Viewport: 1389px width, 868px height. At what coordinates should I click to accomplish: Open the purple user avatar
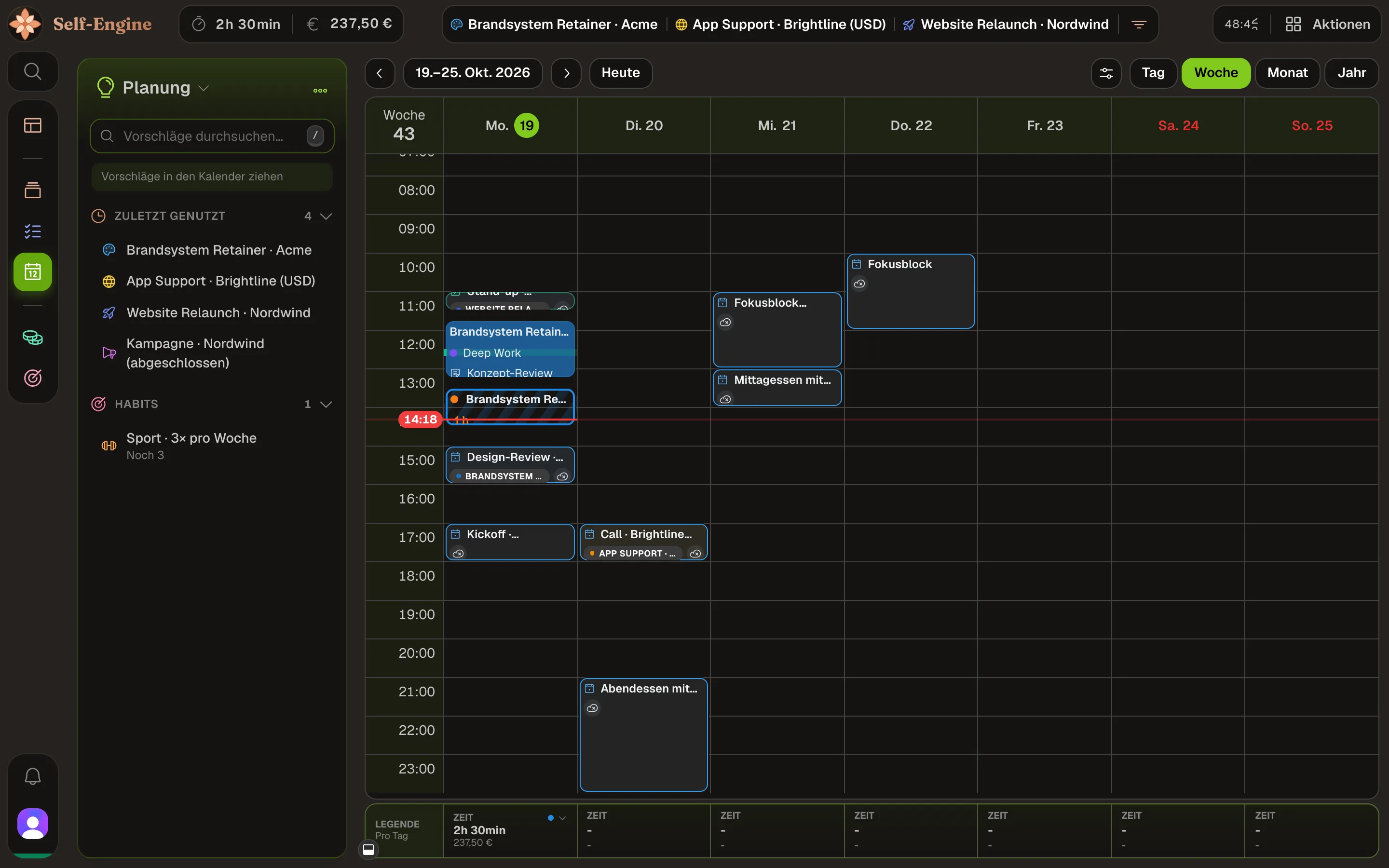(32, 824)
